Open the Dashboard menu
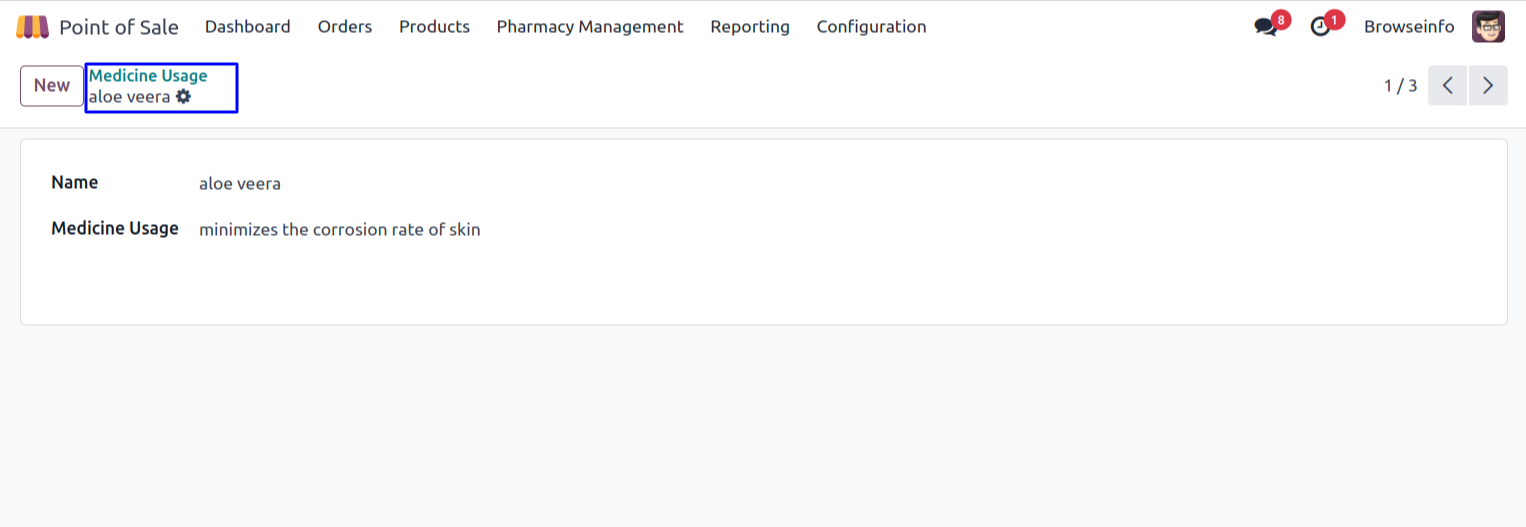 click(247, 27)
